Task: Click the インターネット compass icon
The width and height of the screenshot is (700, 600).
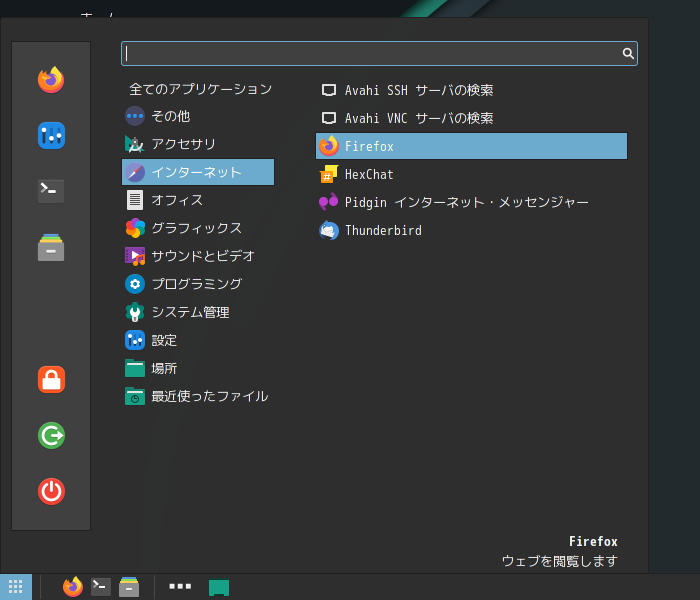Action: 135,172
